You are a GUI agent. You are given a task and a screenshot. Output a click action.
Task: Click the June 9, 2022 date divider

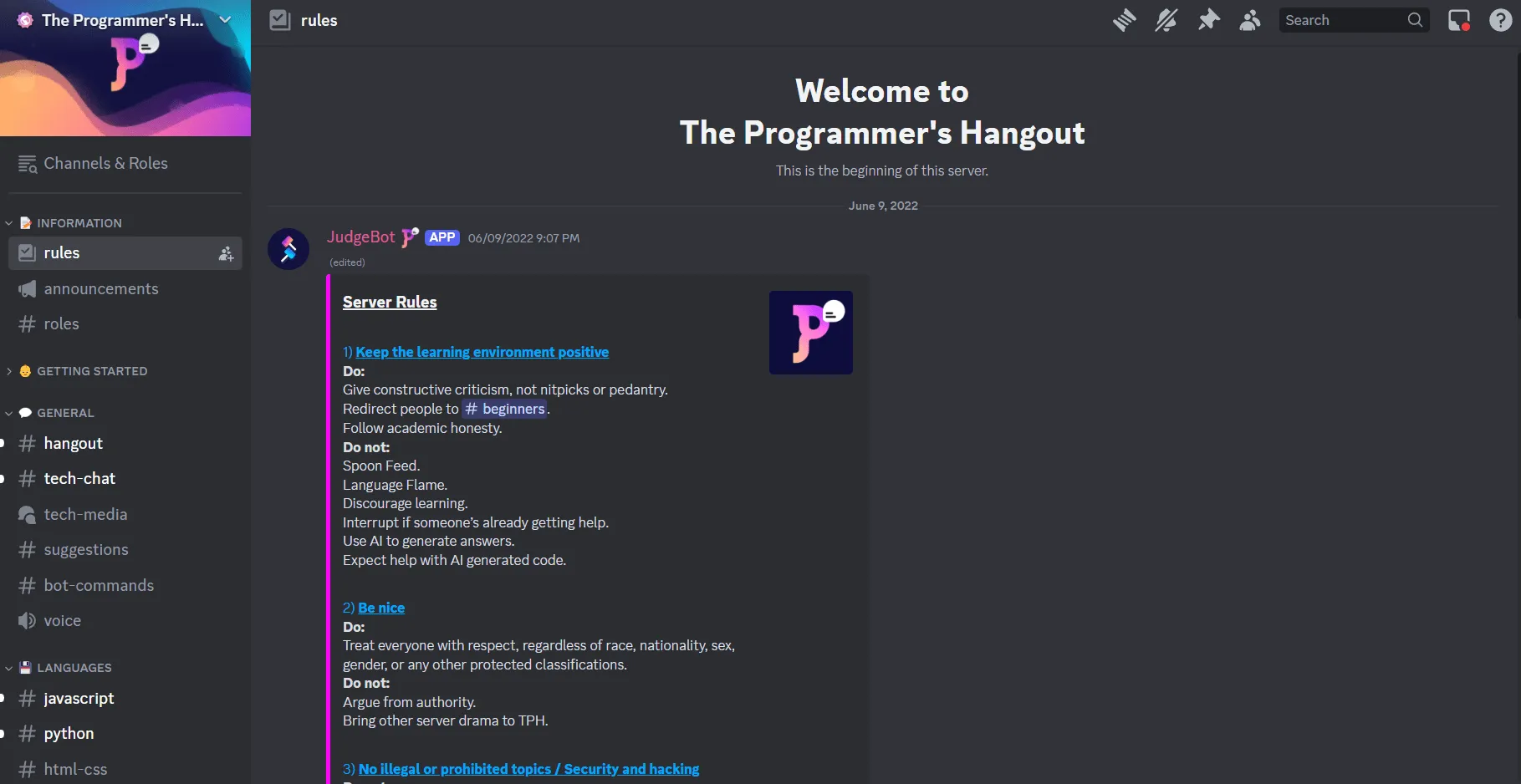(x=883, y=206)
